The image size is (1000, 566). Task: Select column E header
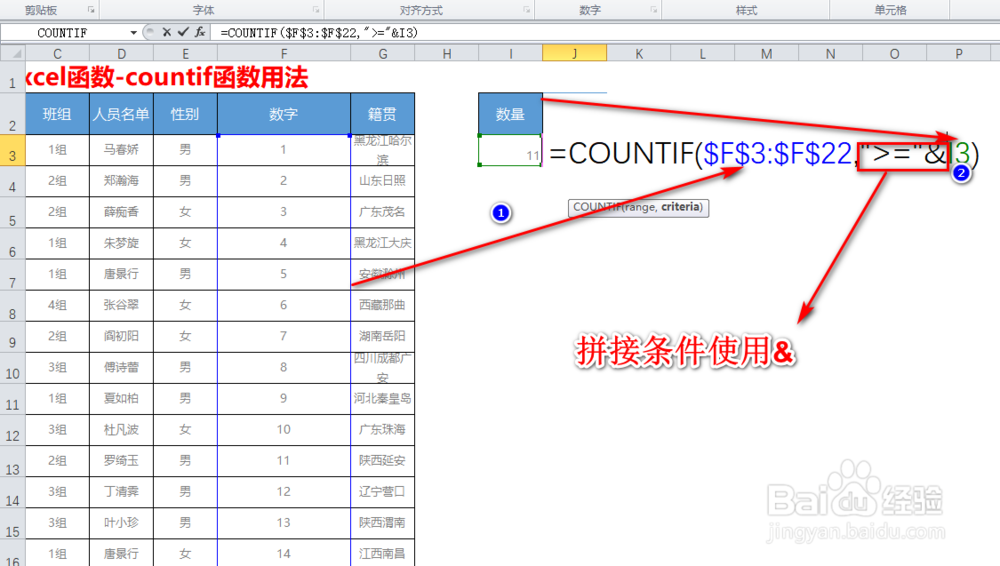point(185,54)
